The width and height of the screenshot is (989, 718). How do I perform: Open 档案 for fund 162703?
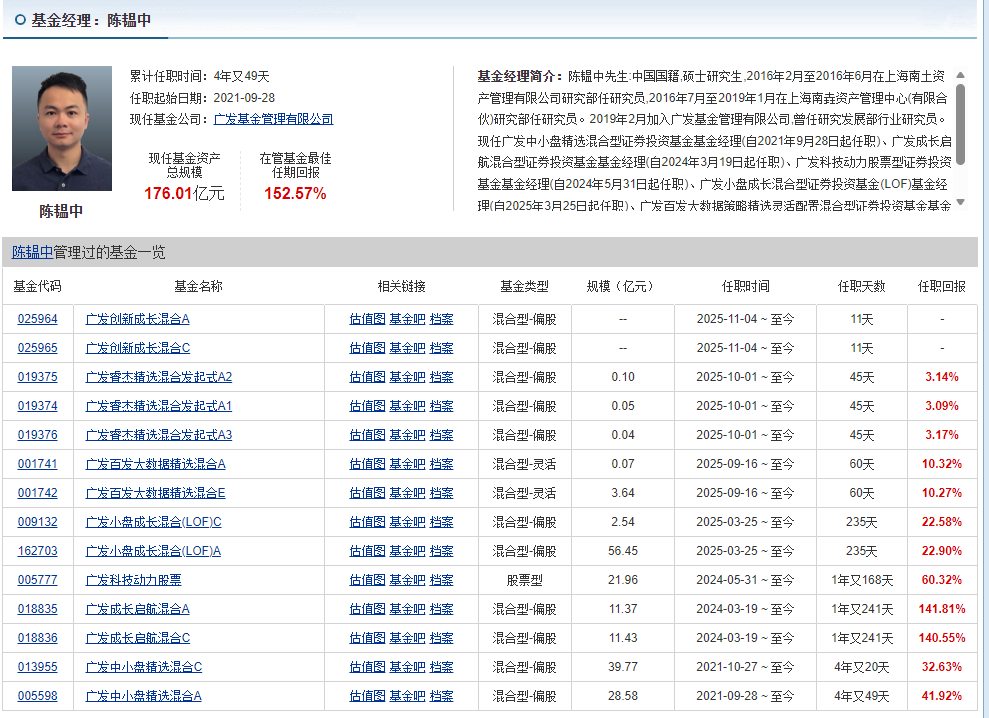coord(441,551)
